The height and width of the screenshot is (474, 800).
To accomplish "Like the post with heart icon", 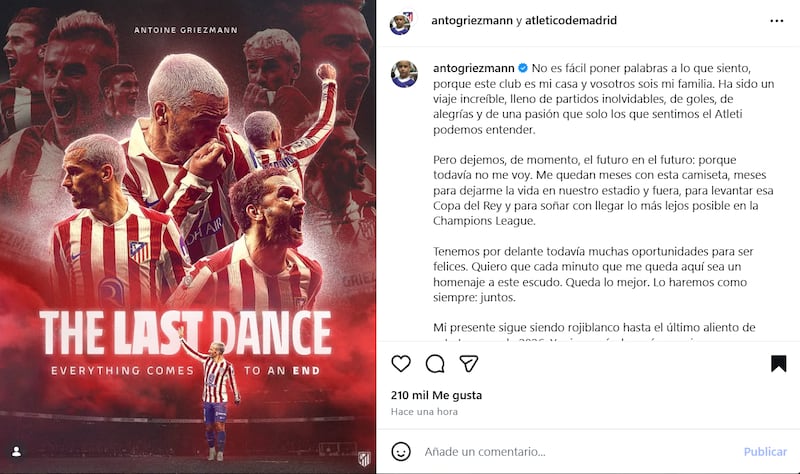I will pyautogui.click(x=401, y=364).
